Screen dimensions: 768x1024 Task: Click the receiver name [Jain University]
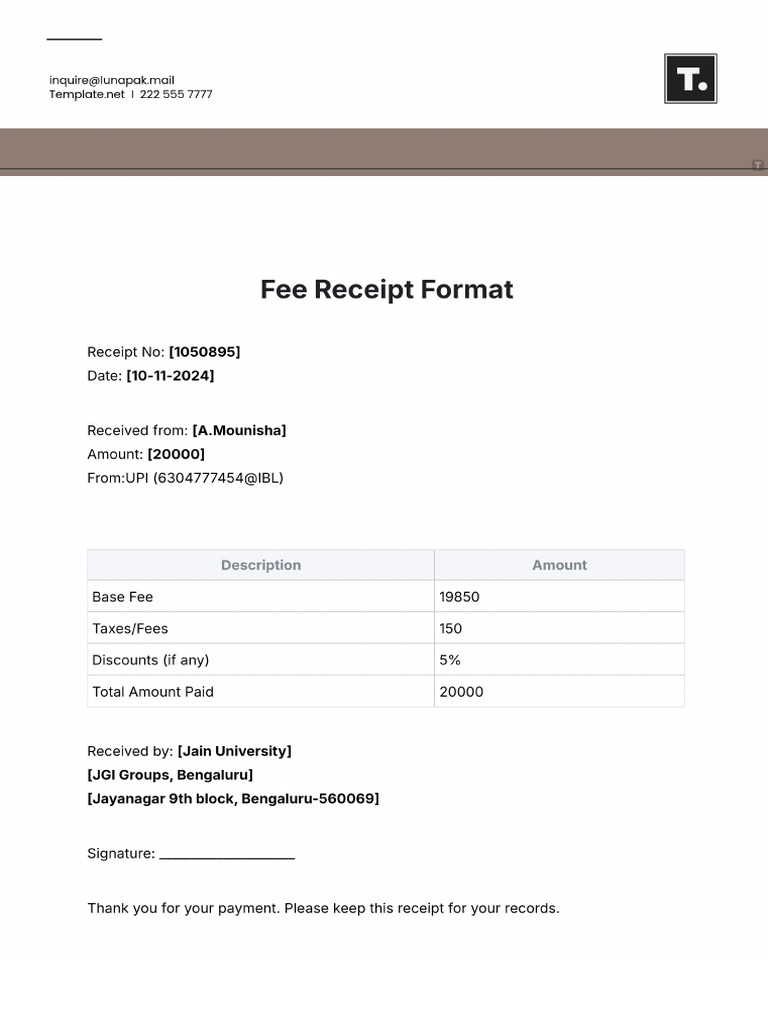[234, 751]
